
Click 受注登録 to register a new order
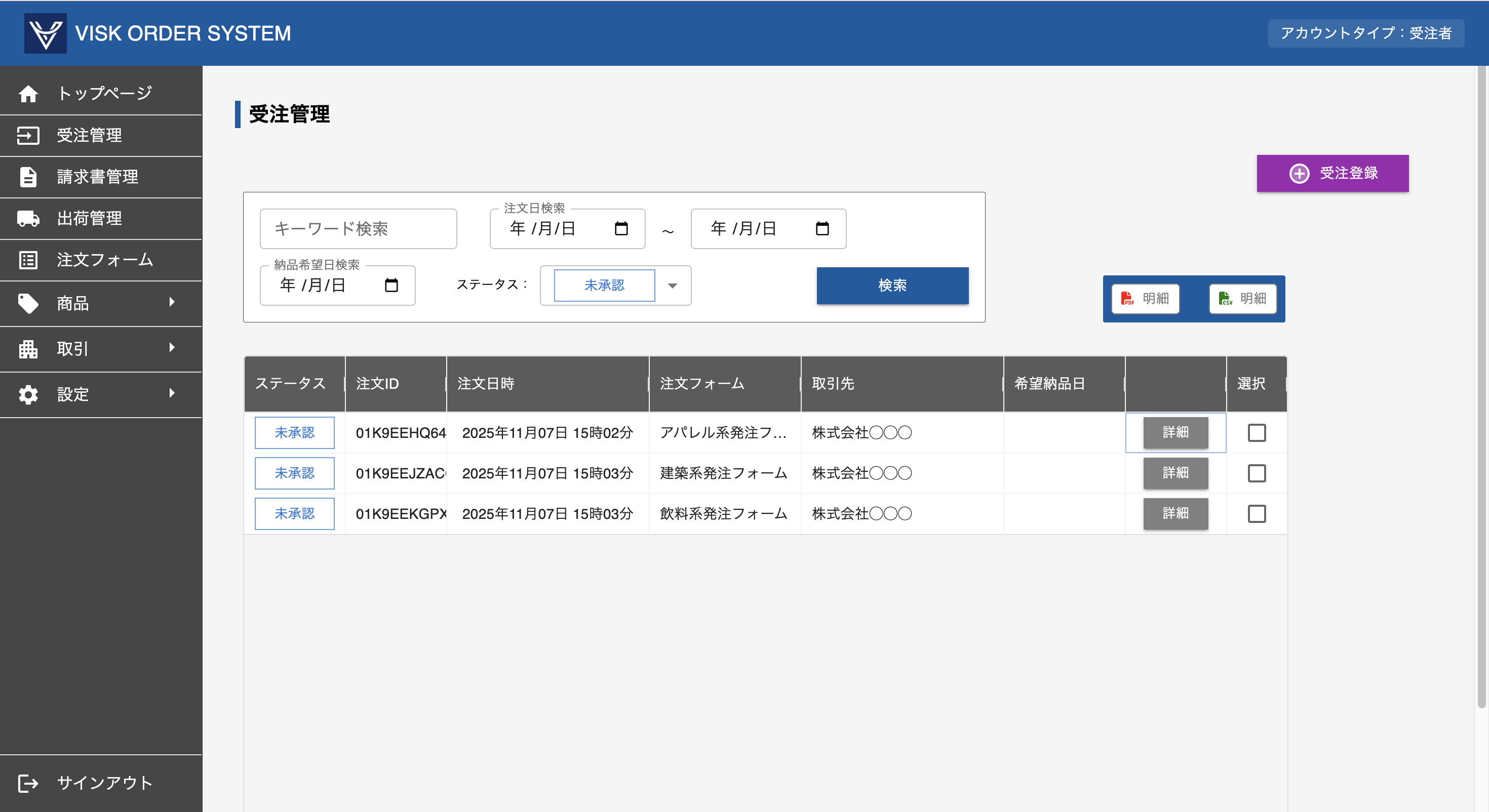(1333, 173)
